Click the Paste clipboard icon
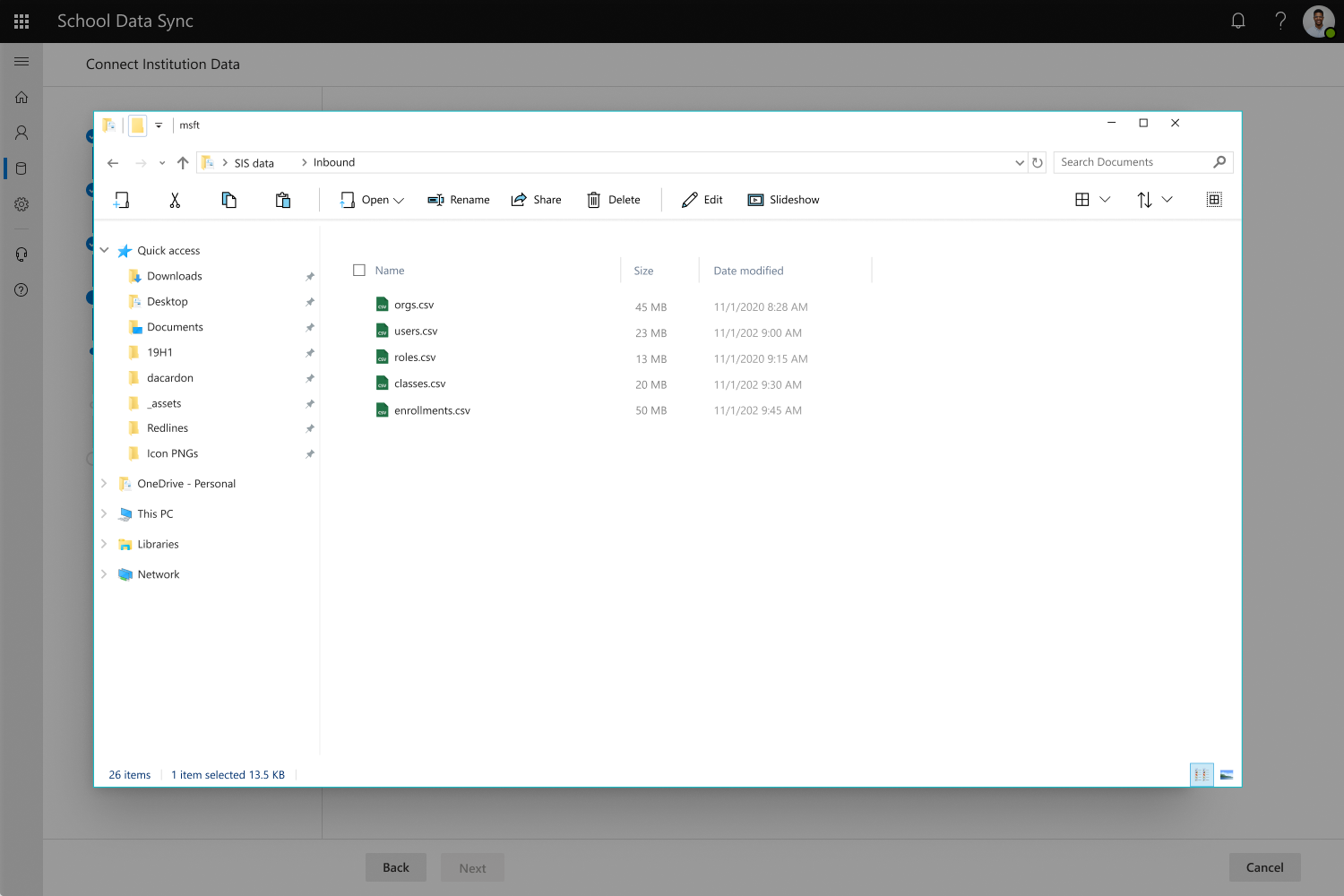1344x896 pixels. (283, 200)
